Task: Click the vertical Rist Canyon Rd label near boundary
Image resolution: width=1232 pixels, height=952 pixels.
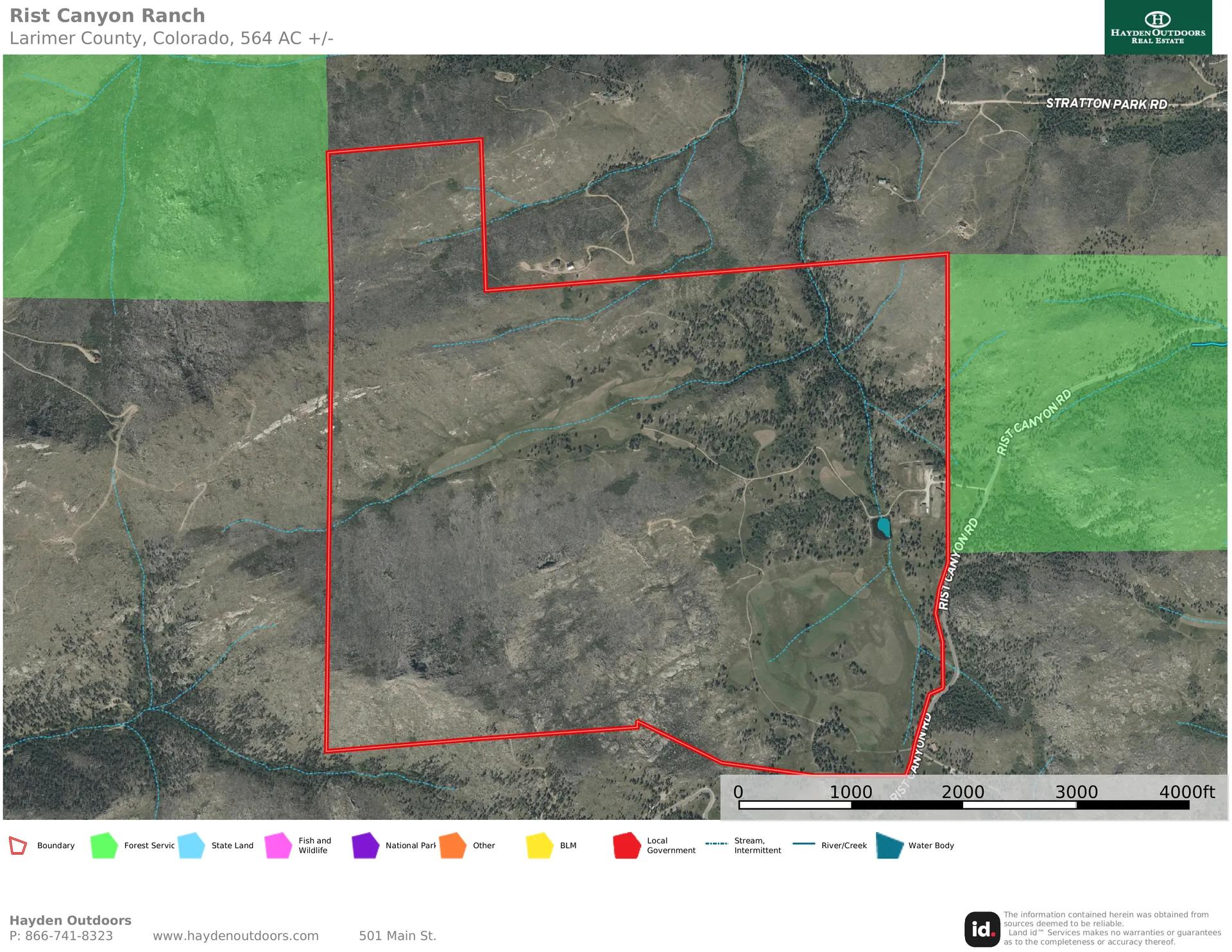Action: 957,564
